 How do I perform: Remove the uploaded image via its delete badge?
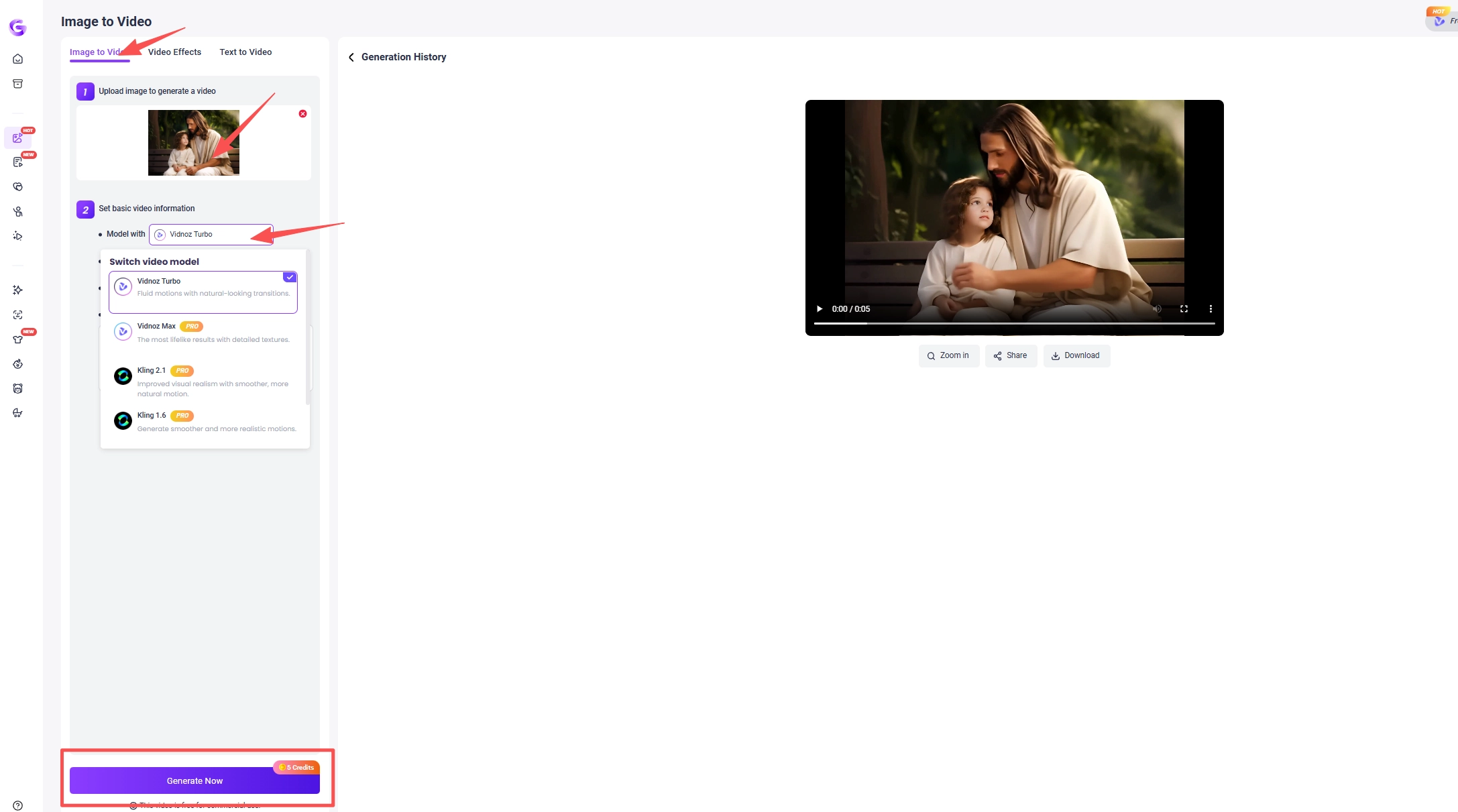click(x=302, y=113)
